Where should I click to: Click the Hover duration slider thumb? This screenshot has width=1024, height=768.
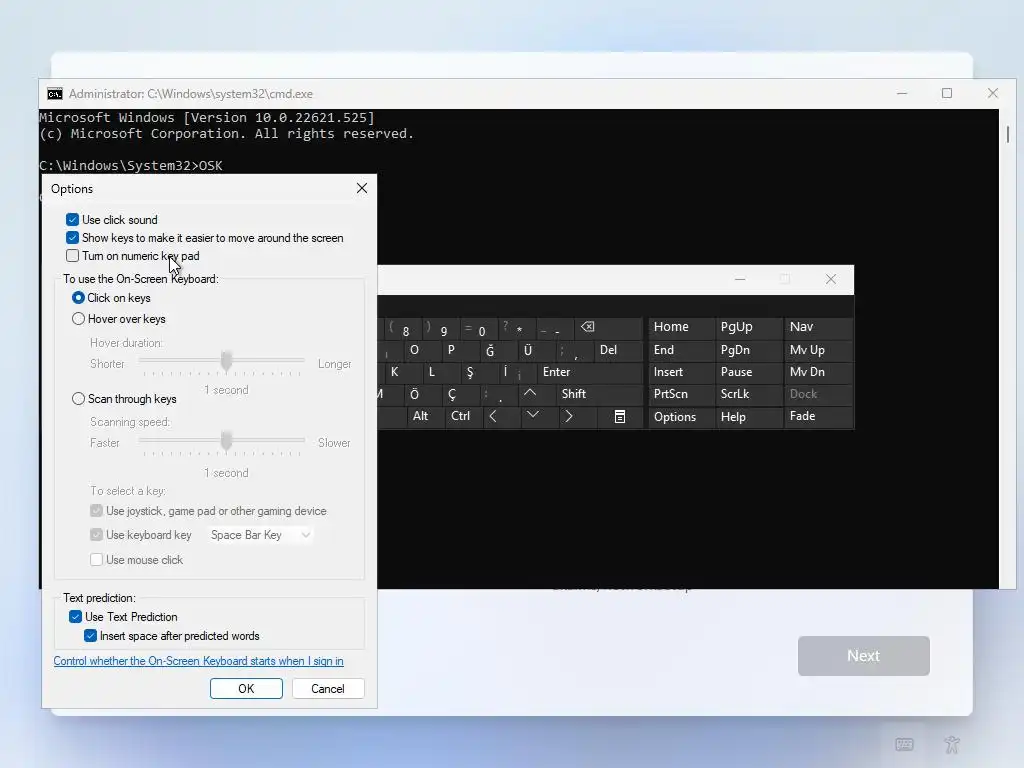[227, 361]
